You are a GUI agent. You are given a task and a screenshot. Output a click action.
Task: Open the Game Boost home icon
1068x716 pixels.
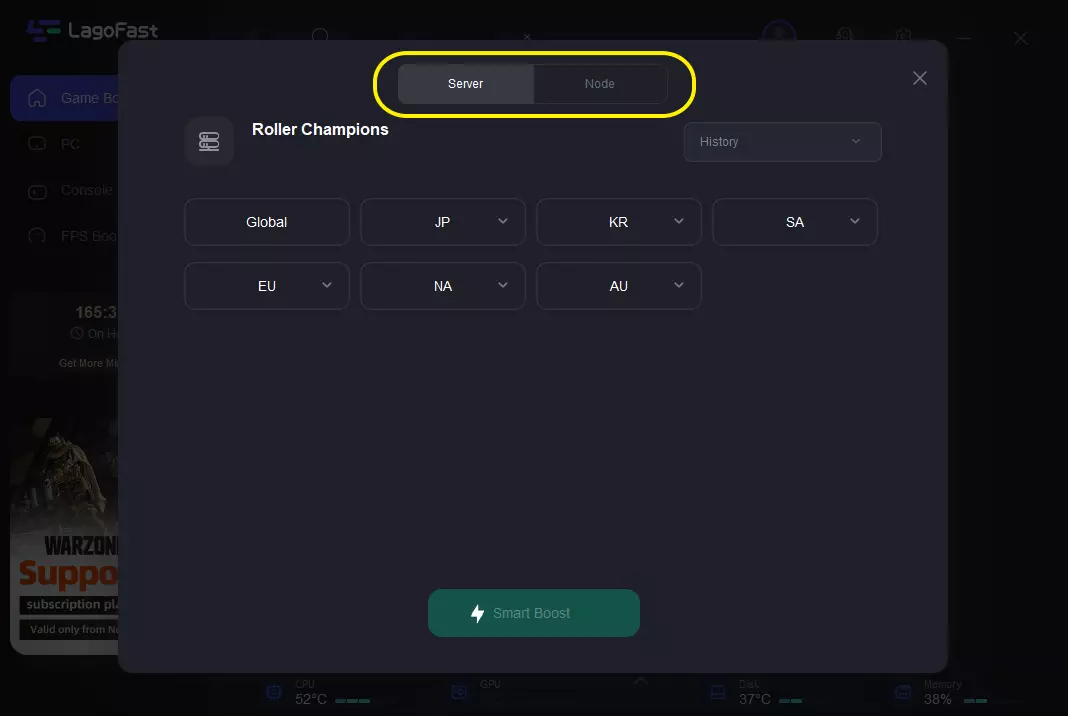tap(37, 98)
